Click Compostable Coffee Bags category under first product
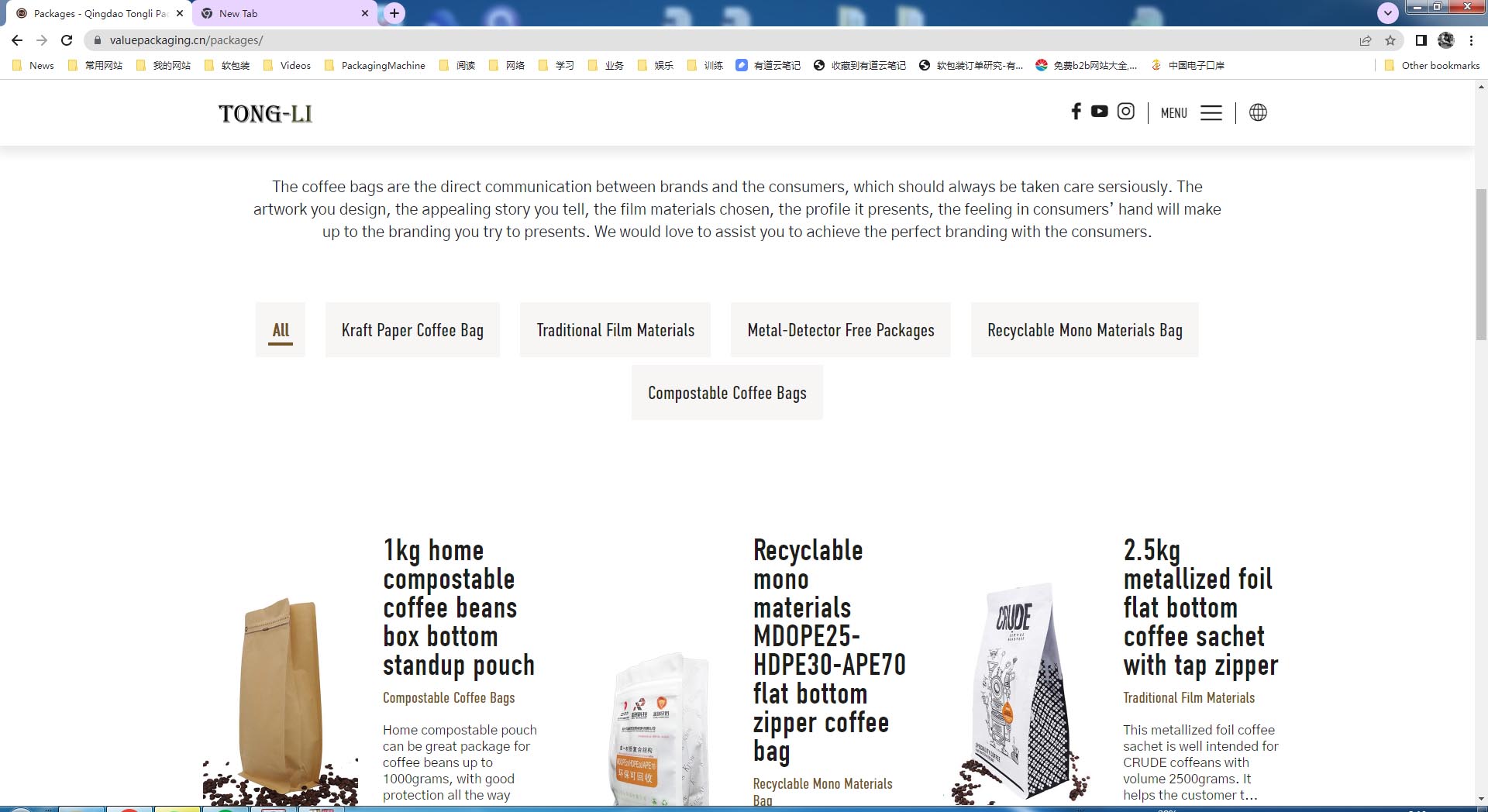 point(449,698)
